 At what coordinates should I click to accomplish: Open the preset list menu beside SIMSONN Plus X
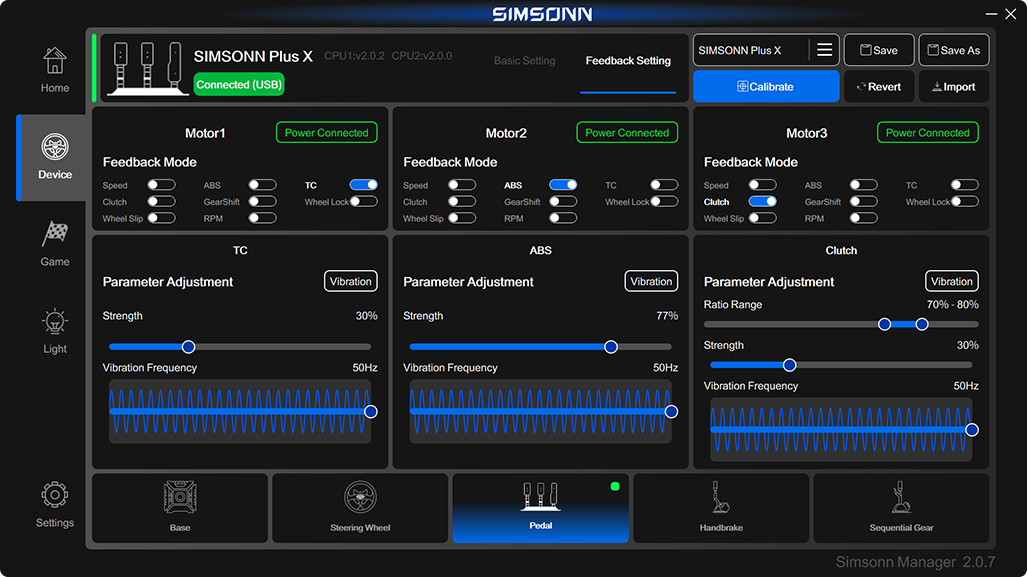point(824,50)
